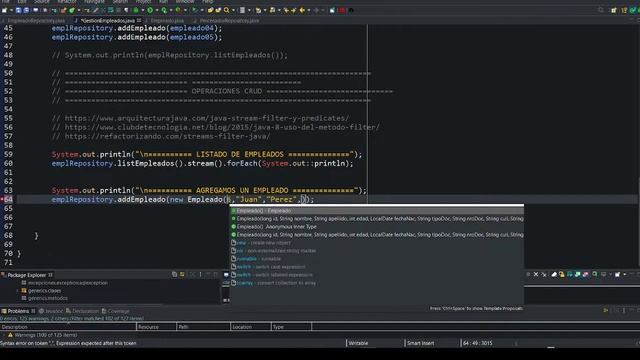
Task: Click the Location column header
Action: pos(251,327)
